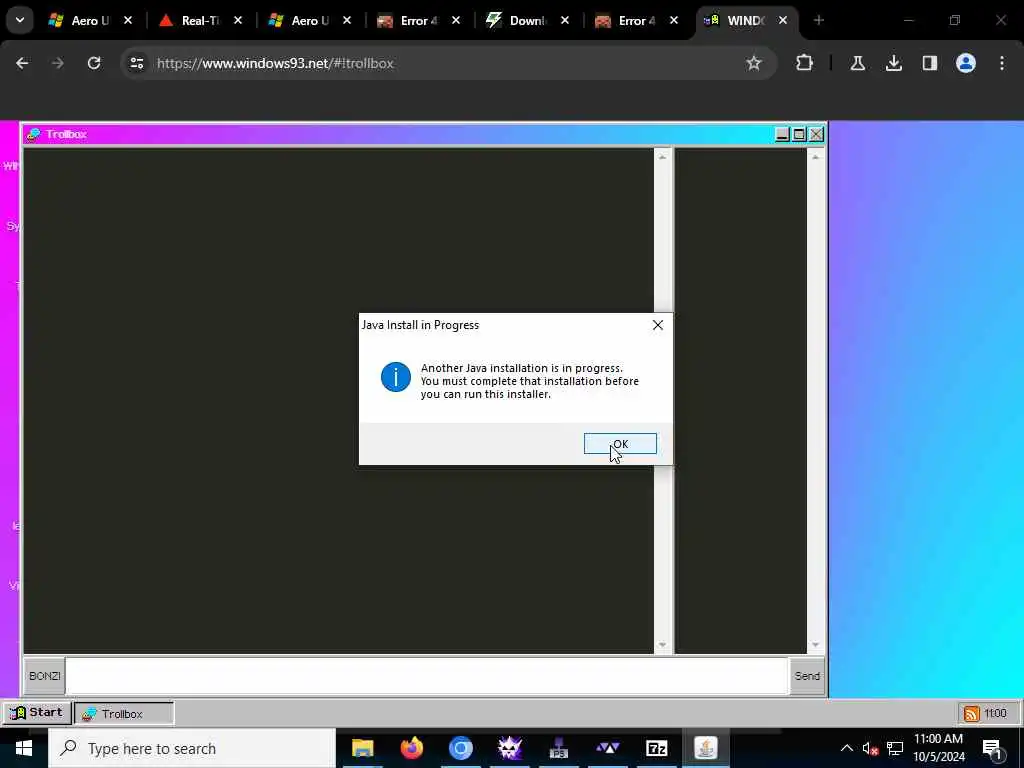Launch Firefox from the taskbar

411,748
